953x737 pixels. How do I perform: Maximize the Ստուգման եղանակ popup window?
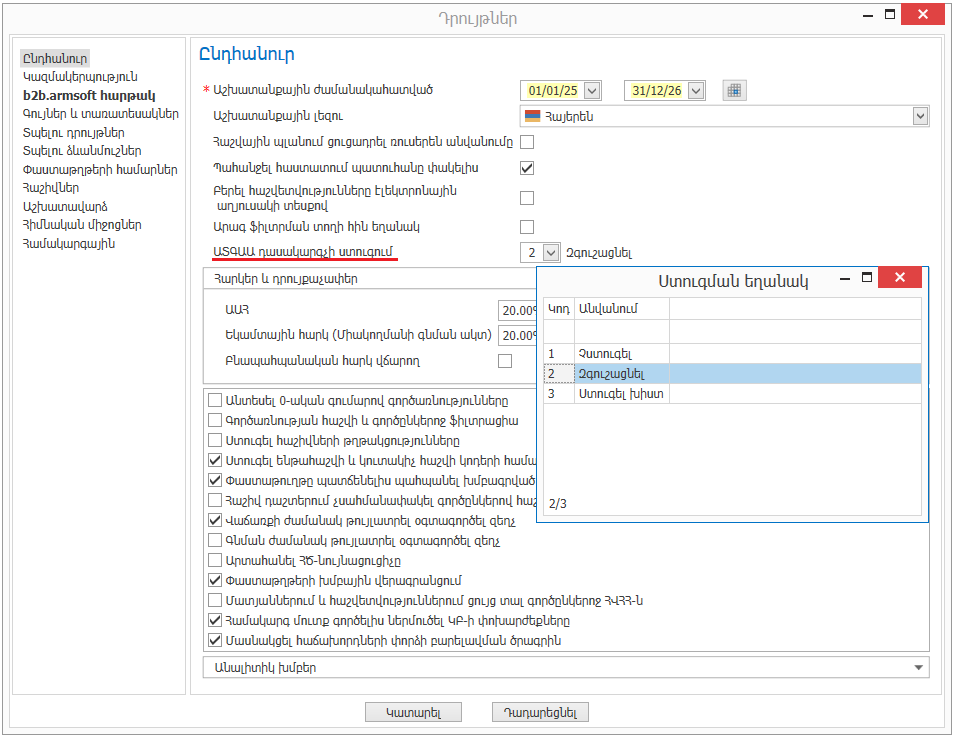coord(867,278)
